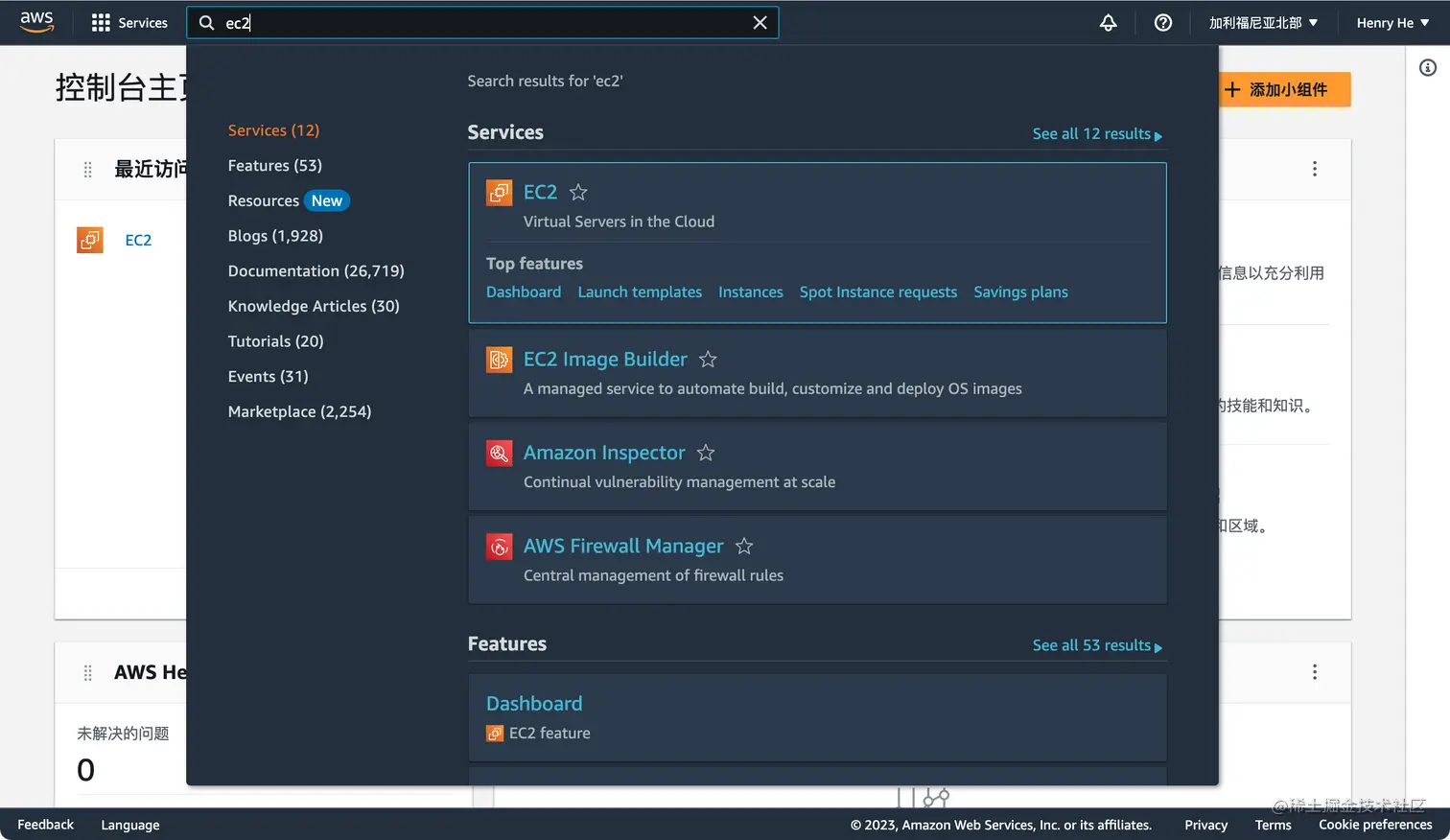The image size is (1450, 840).
Task: Favorite AWS Firewall Manager with star
Action: 744,546
